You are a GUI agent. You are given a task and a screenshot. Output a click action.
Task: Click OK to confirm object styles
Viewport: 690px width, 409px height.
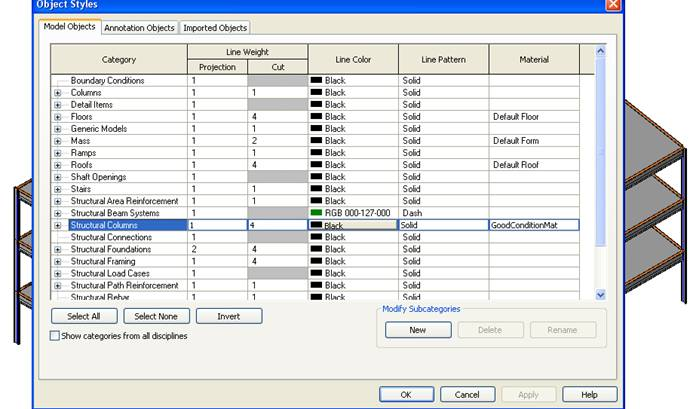click(x=405, y=394)
